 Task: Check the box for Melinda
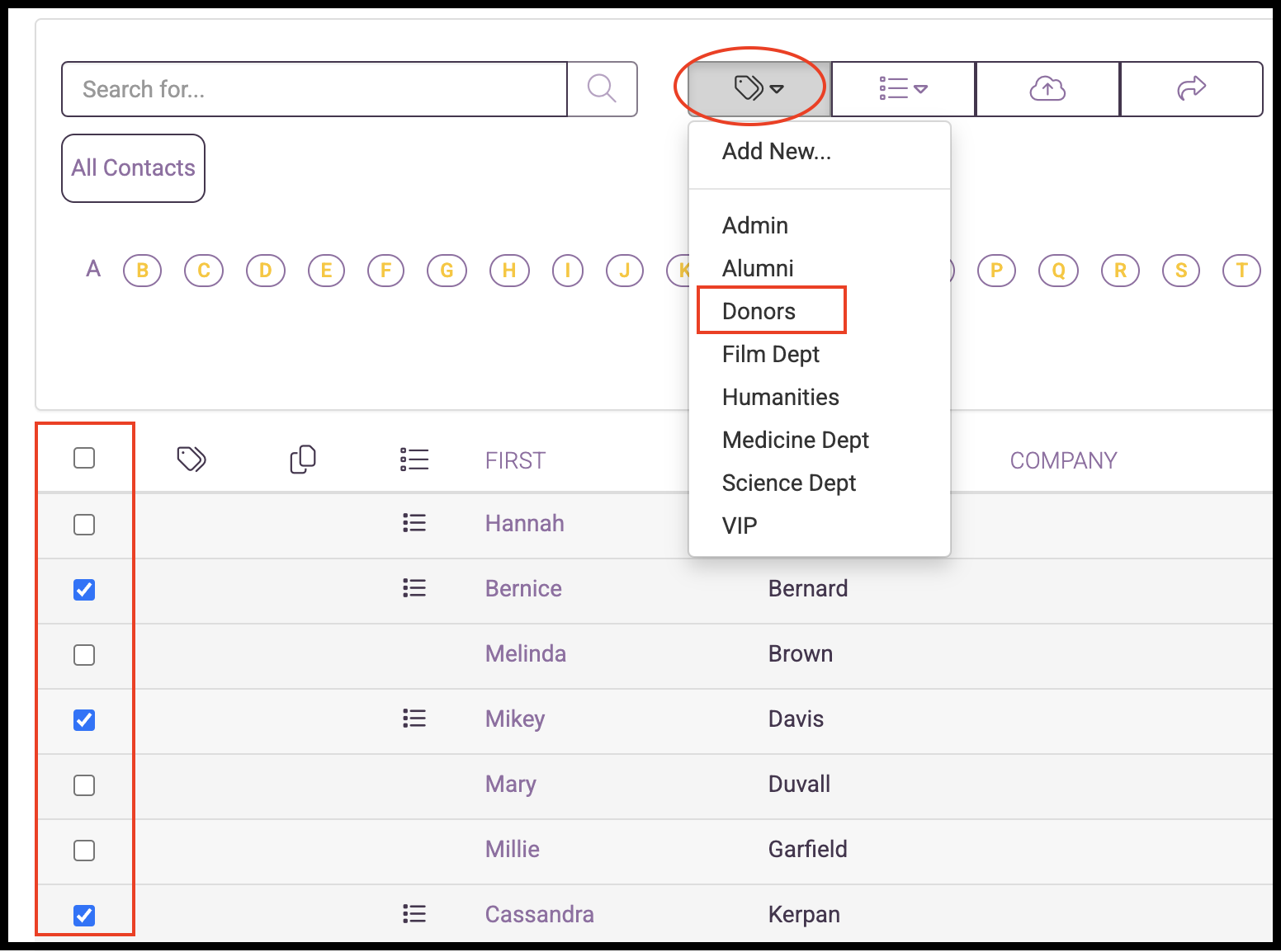[84, 655]
